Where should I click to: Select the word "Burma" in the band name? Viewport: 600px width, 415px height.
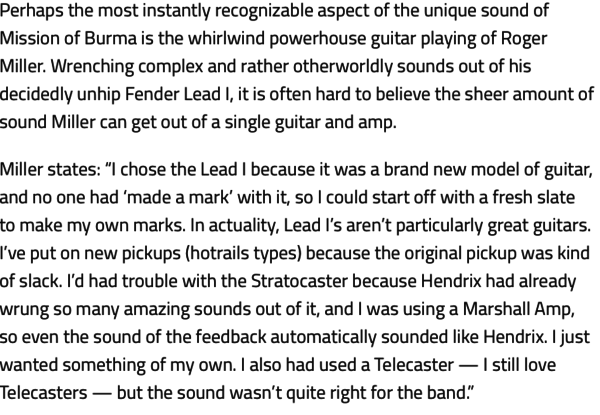point(110,38)
